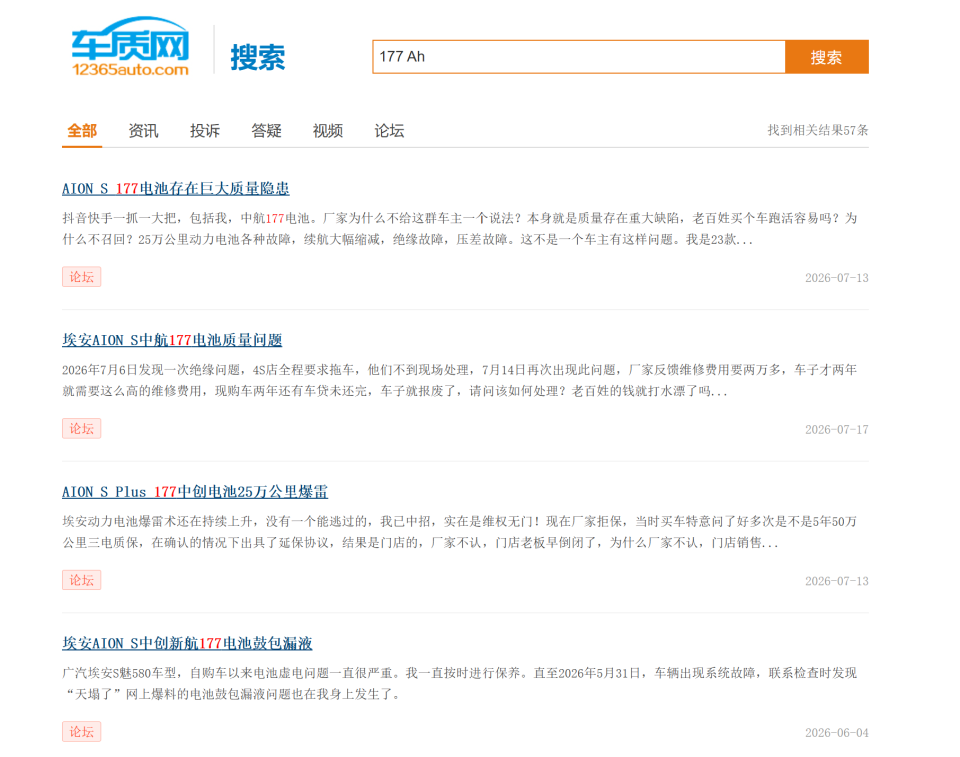Click 论坛 tag under AION S Plus 177中创电池 result
This screenshot has width=960, height=757.
coord(81,580)
